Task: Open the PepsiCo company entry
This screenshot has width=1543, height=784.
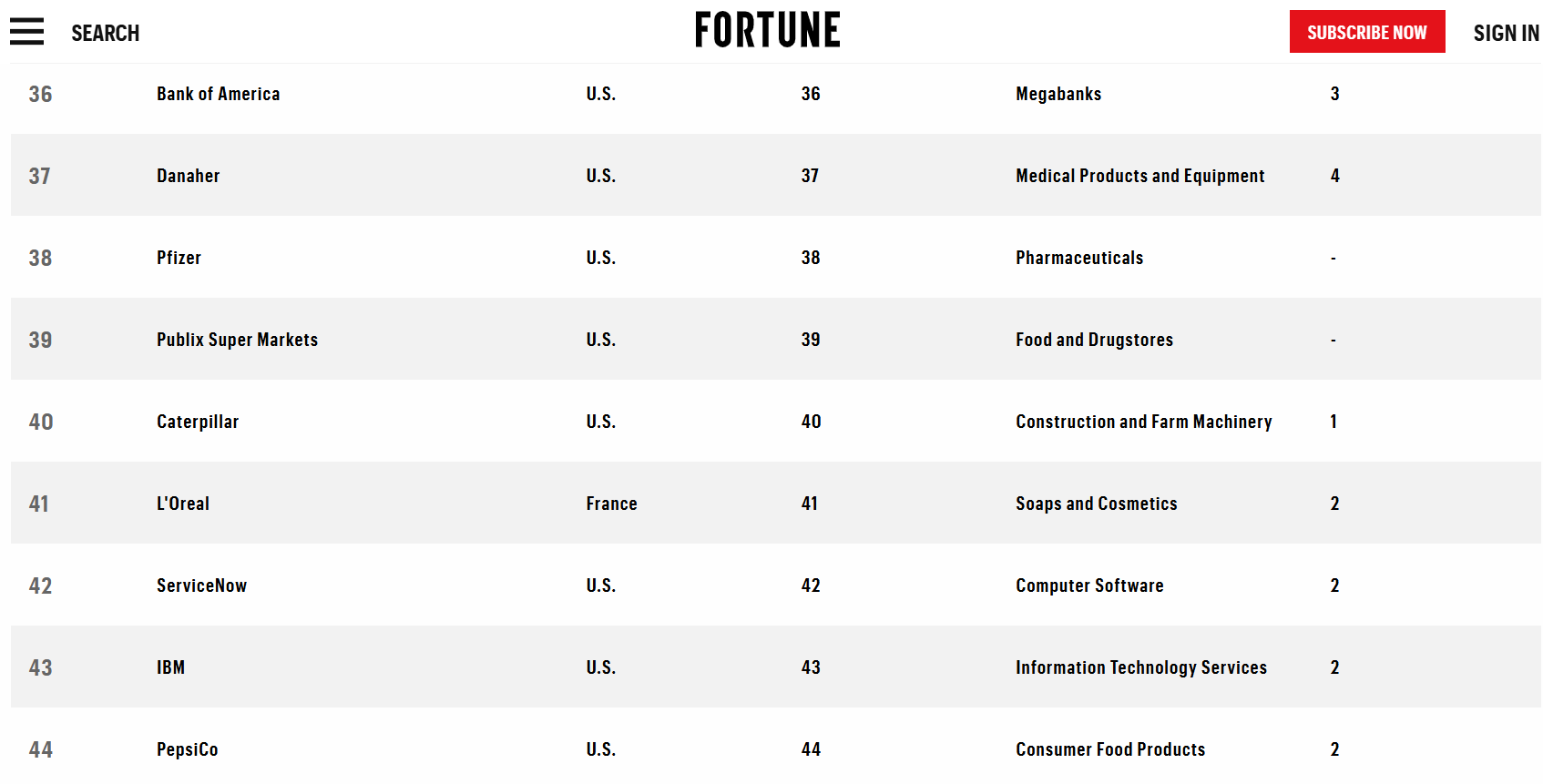Action: (187, 749)
